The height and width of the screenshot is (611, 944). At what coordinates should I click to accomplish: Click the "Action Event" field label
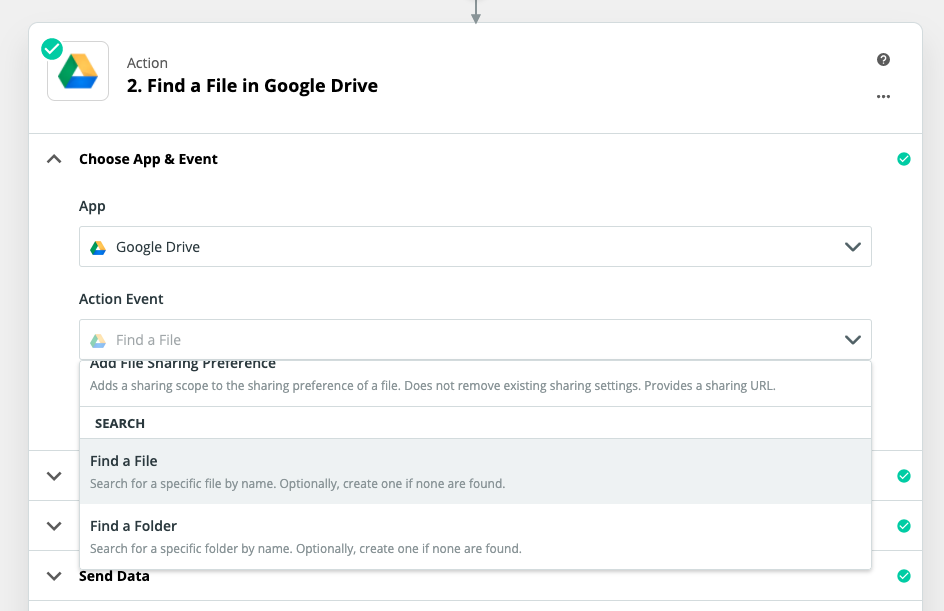121,299
